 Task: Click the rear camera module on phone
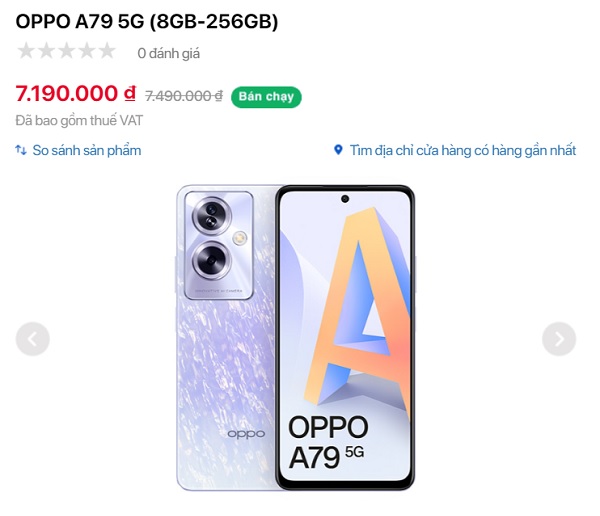pyautogui.click(x=219, y=245)
